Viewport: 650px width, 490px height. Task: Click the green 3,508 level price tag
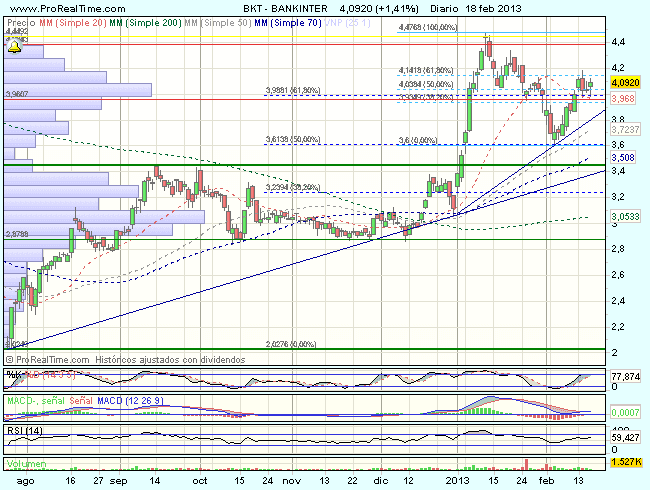[623, 157]
